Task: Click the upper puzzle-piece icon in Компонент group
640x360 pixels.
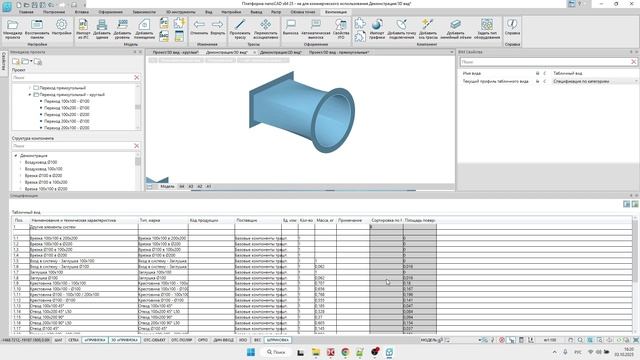Action: coord(360,23)
